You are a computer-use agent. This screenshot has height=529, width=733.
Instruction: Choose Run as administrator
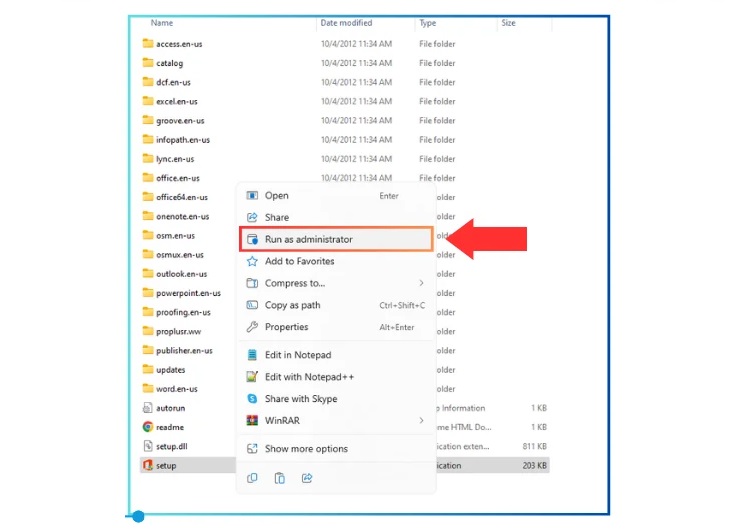tap(308, 240)
